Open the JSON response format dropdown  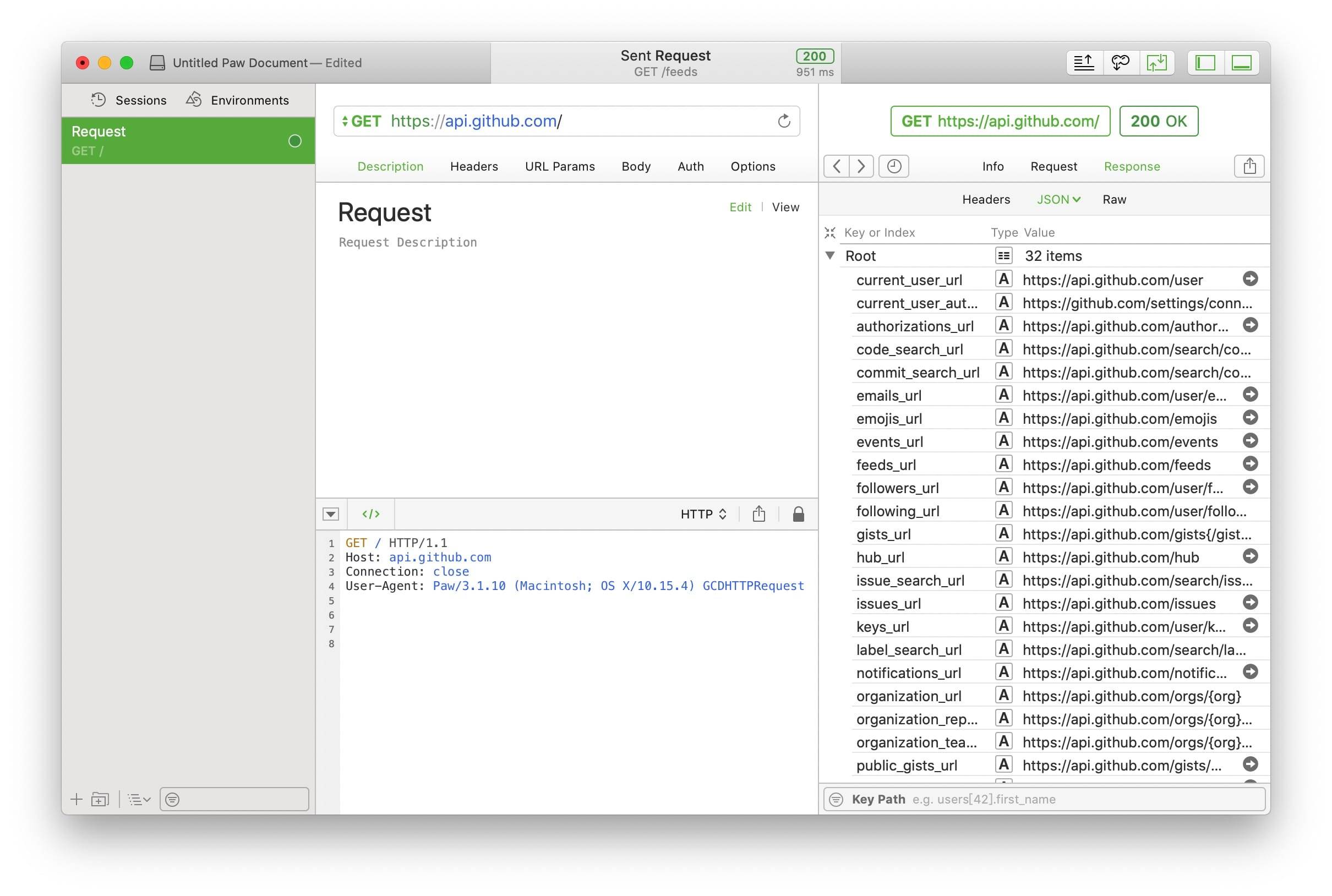pyautogui.click(x=1058, y=199)
